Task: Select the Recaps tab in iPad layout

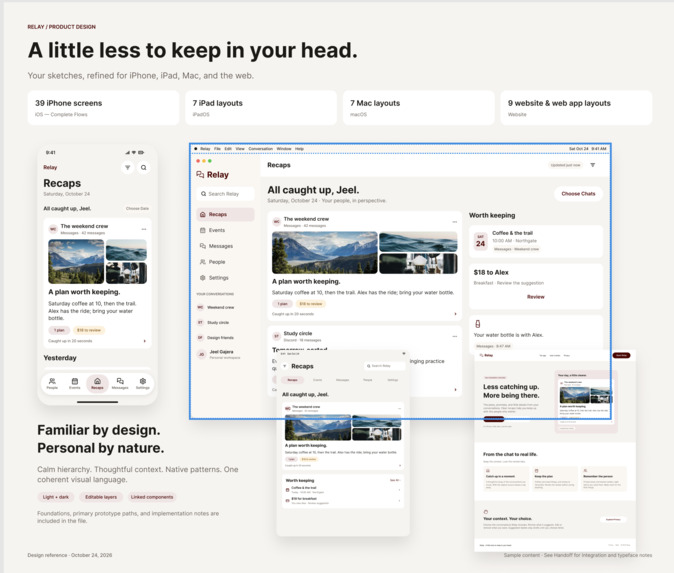Action: (292, 380)
